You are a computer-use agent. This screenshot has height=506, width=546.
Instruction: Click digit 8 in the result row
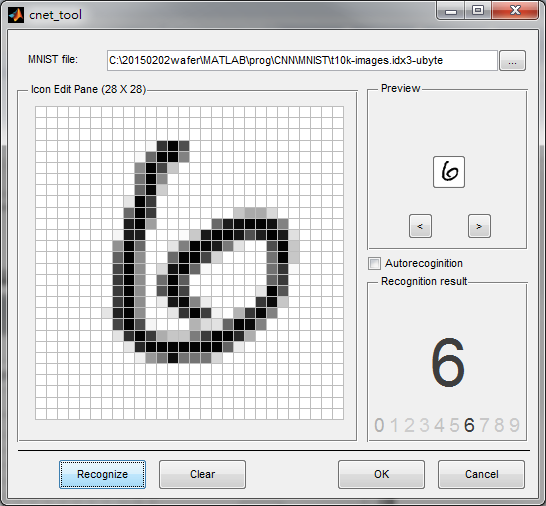coord(499,425)
